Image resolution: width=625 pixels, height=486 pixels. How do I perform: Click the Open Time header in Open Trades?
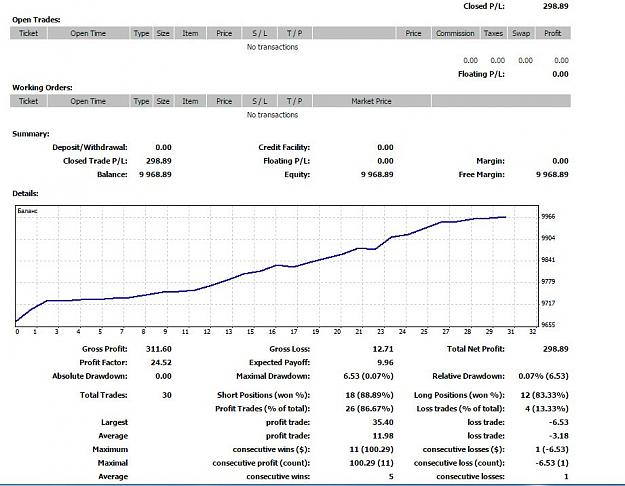[x=88, y=33]
